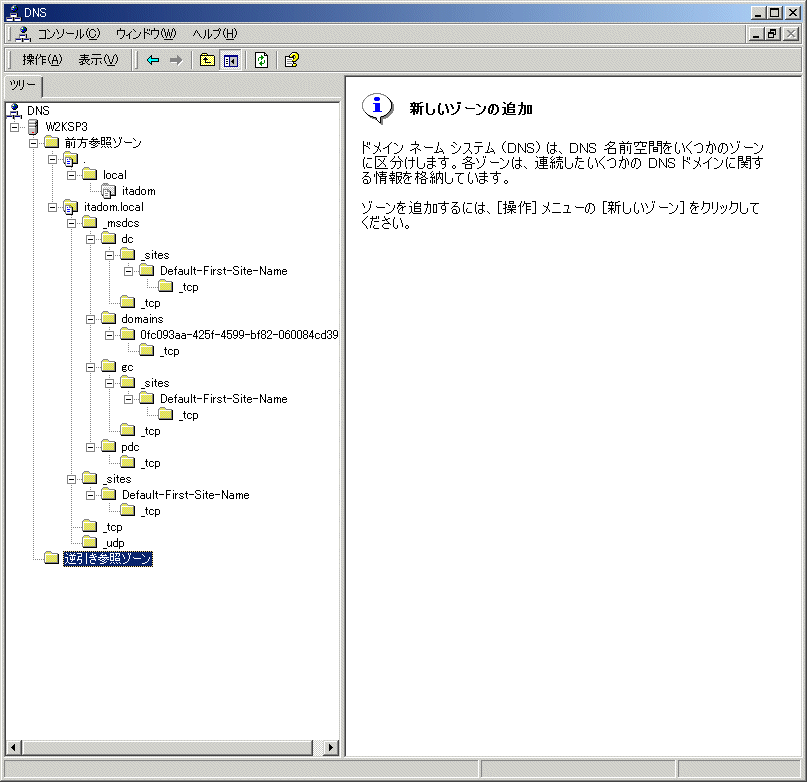Collapse the 前方参照ゾーン node
The image size is (807, 782).
[33, 143]
